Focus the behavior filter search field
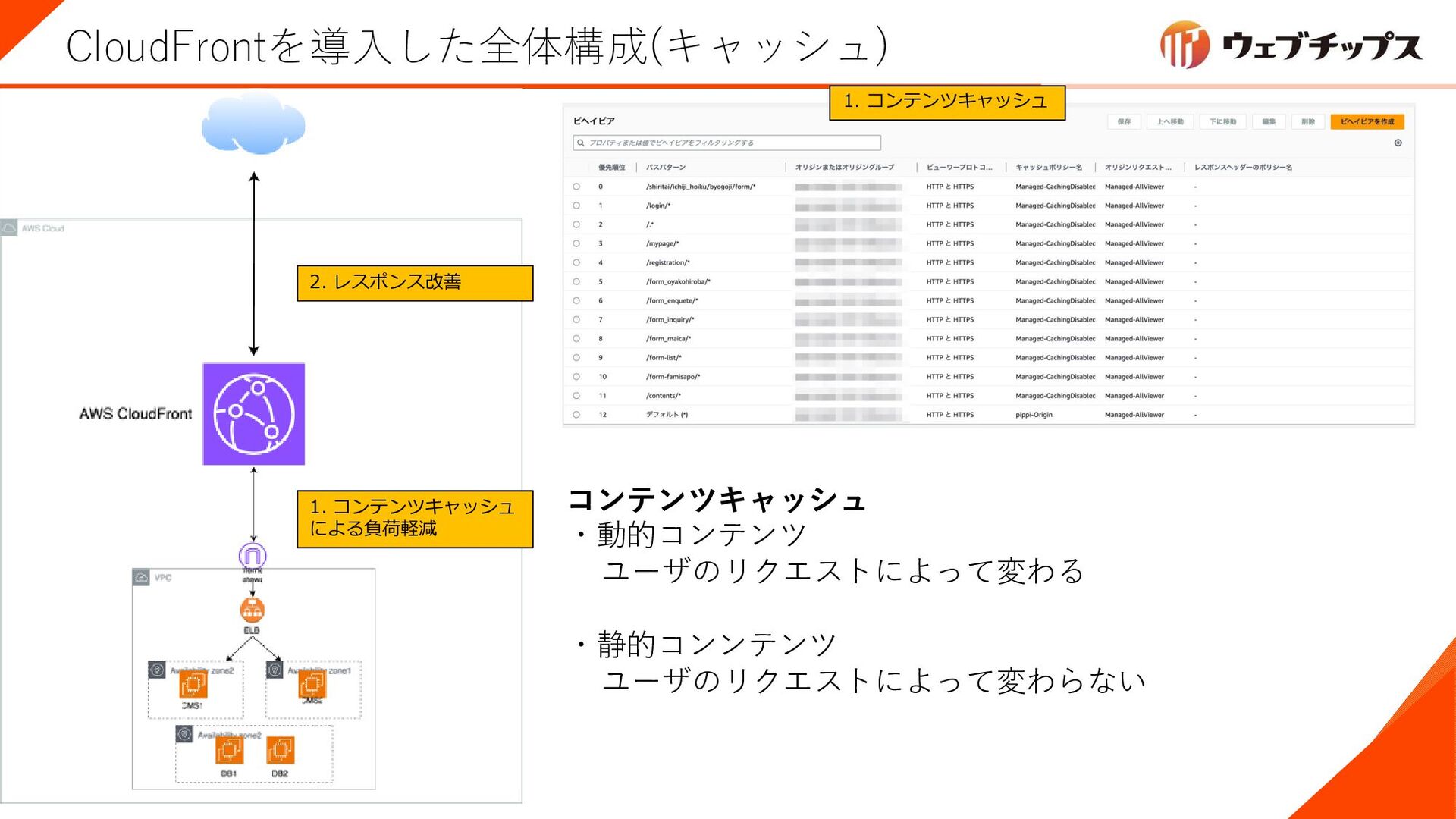The image size is (1456, 819). click(x=727, y=143)
